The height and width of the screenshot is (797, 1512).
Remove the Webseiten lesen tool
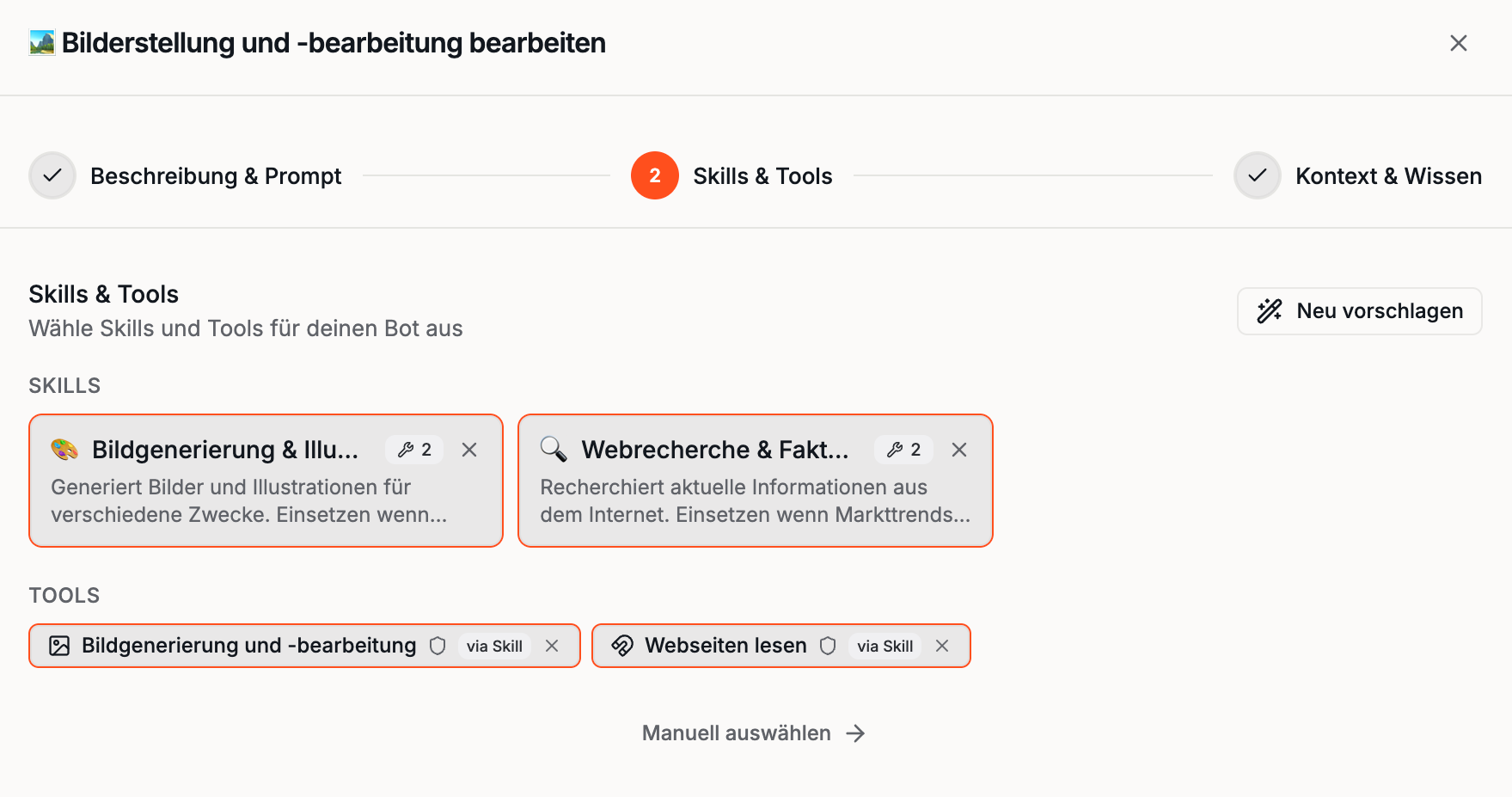coord(942,645)
